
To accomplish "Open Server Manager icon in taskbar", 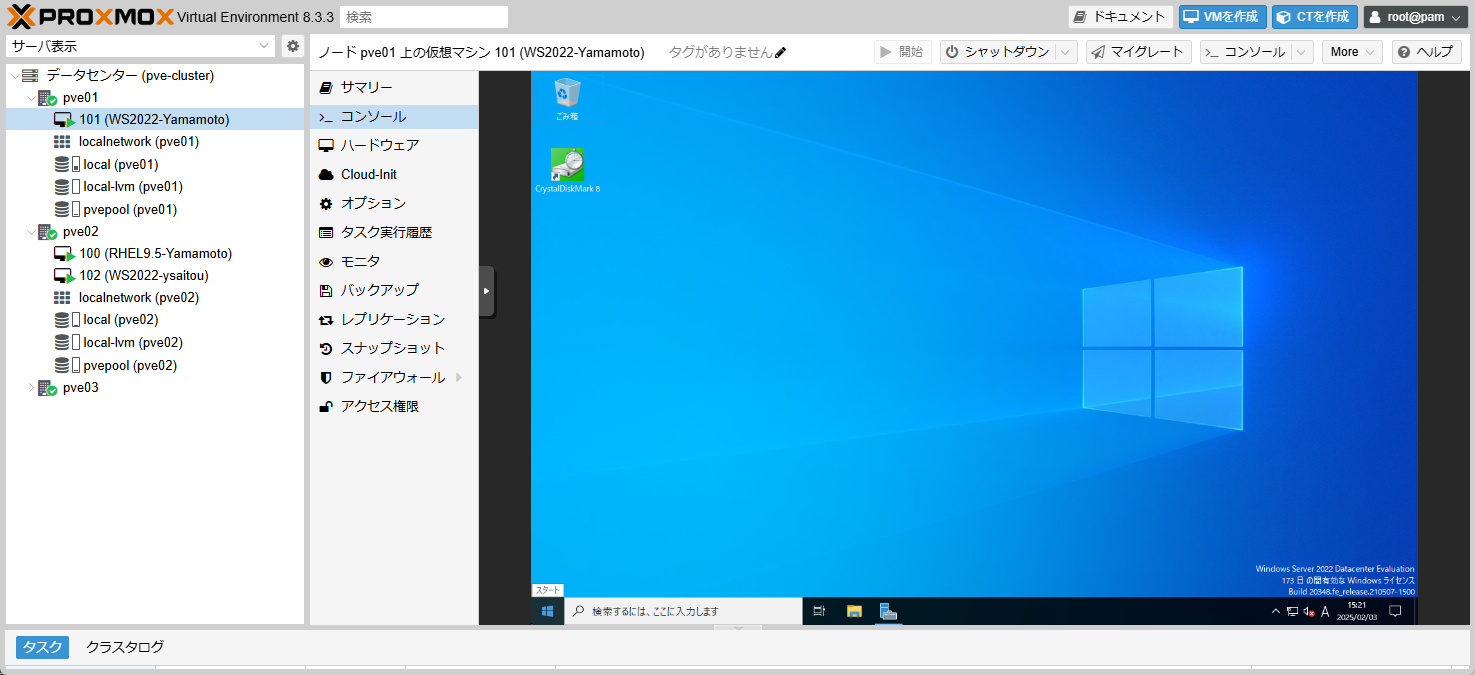I will pos(888,611).
